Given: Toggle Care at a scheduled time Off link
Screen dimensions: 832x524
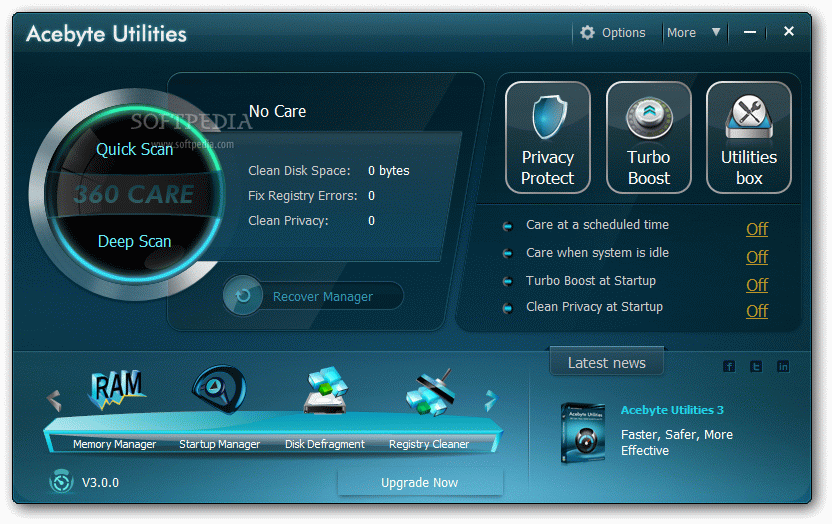Looking at the screenshot, I should [x=757, y=229].
